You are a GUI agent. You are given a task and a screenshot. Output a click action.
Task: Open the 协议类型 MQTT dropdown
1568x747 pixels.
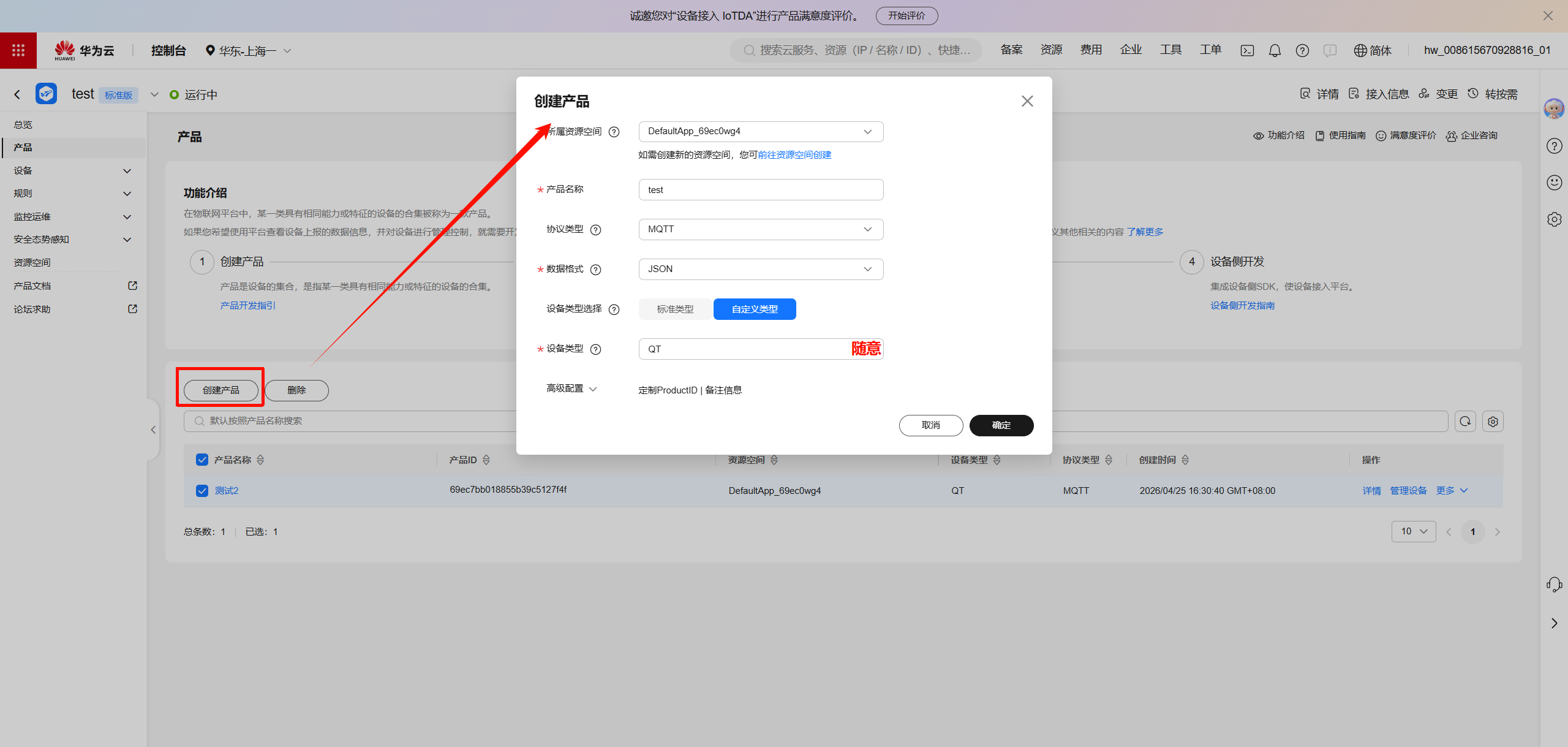click(761, 229)
